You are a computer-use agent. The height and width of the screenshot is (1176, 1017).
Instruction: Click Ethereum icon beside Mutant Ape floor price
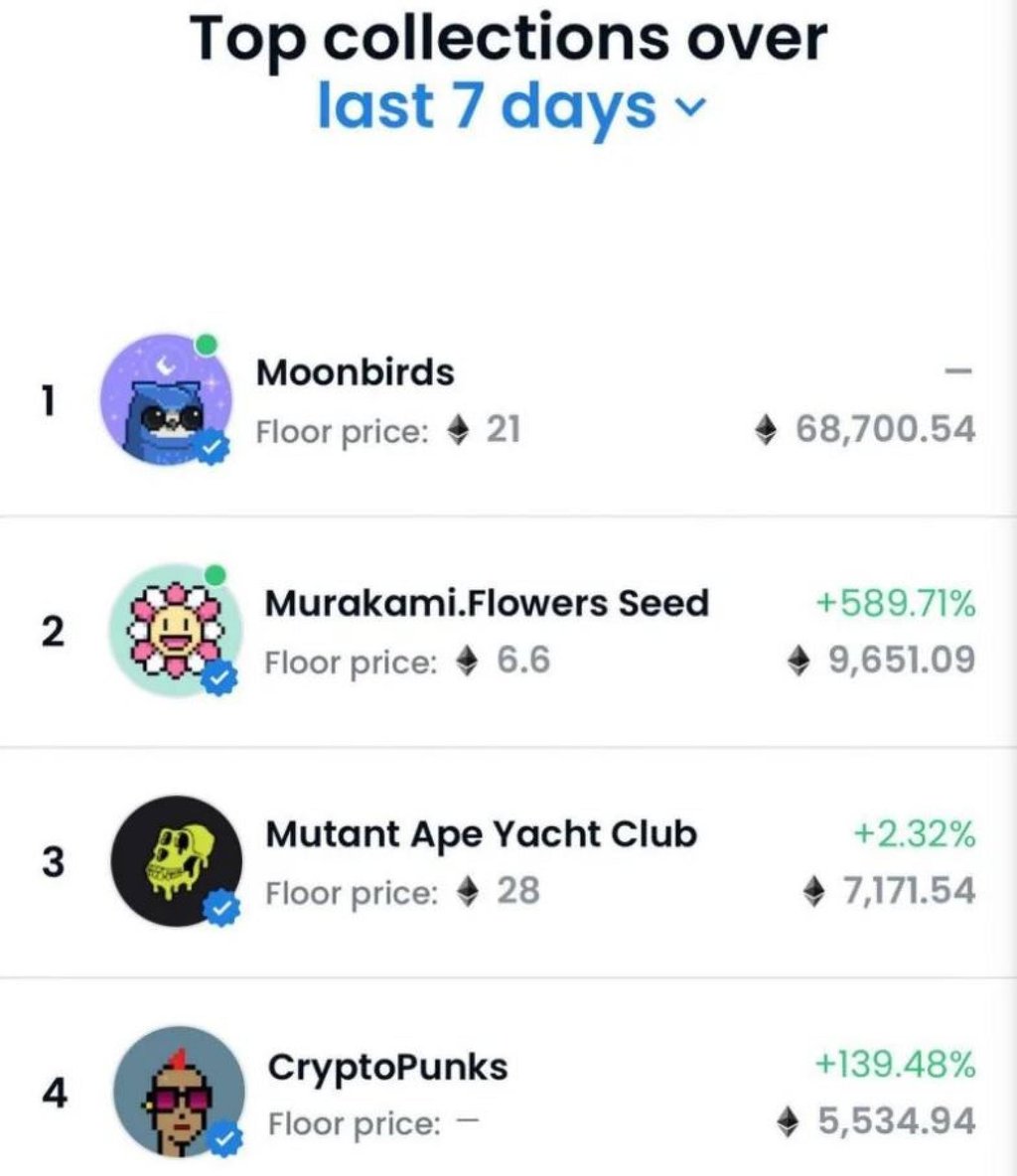[467, 892]
